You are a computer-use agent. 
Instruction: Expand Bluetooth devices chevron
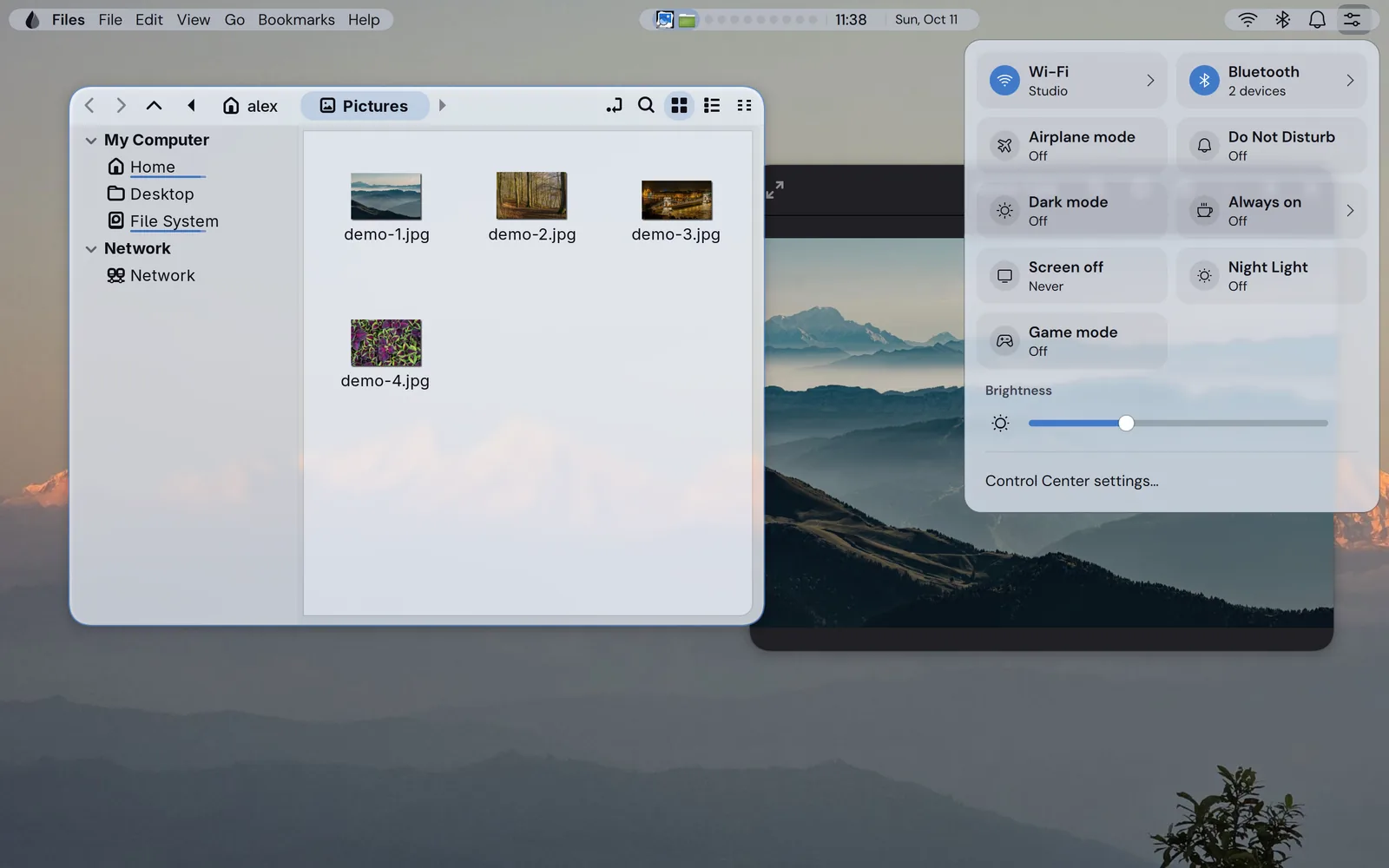pyautogui.click(x=1350, y=81)
